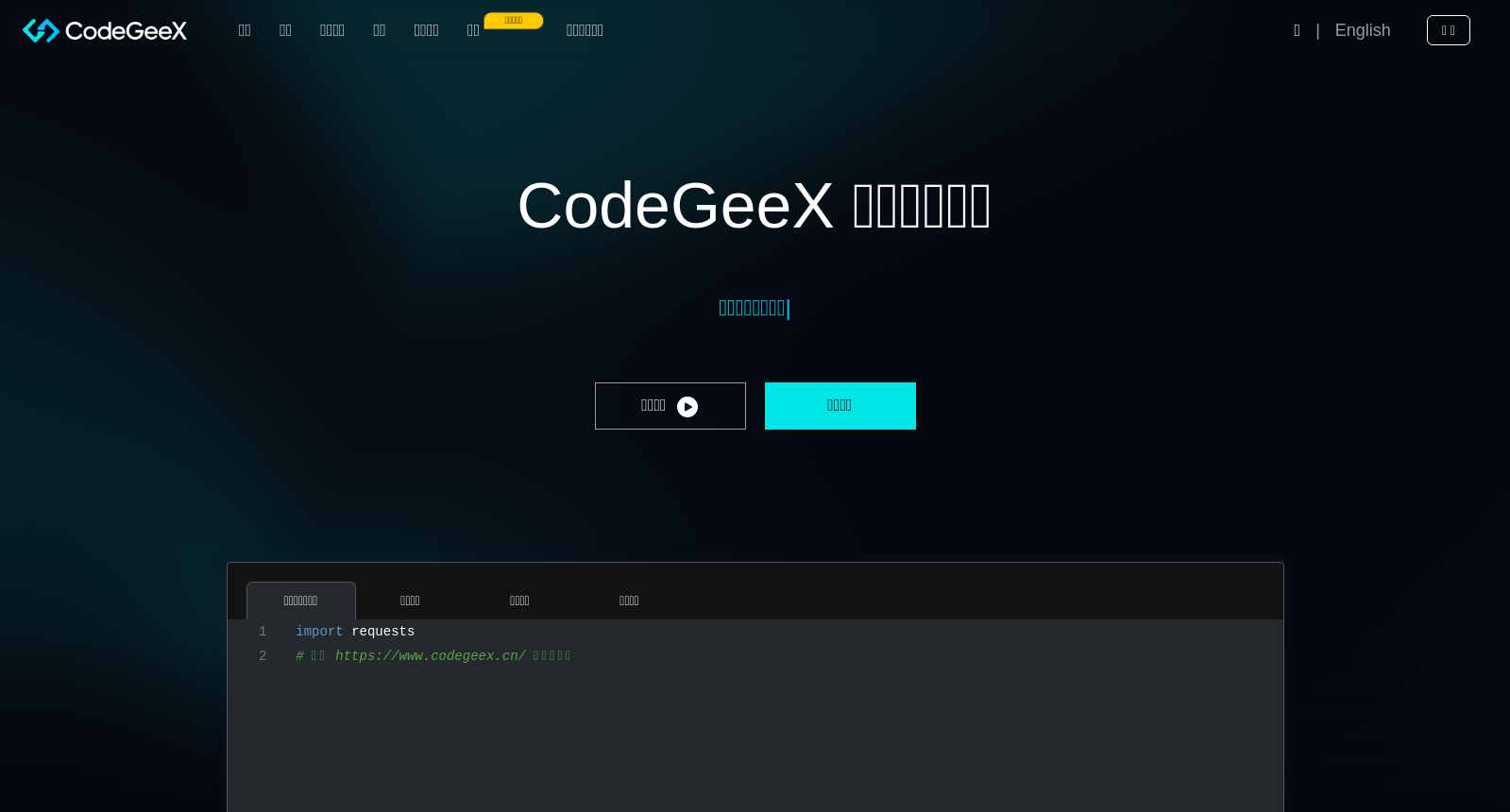Click the outlined button with the play icon
The width and height of the screenshot is (1510, 812).
coord(670,406)
